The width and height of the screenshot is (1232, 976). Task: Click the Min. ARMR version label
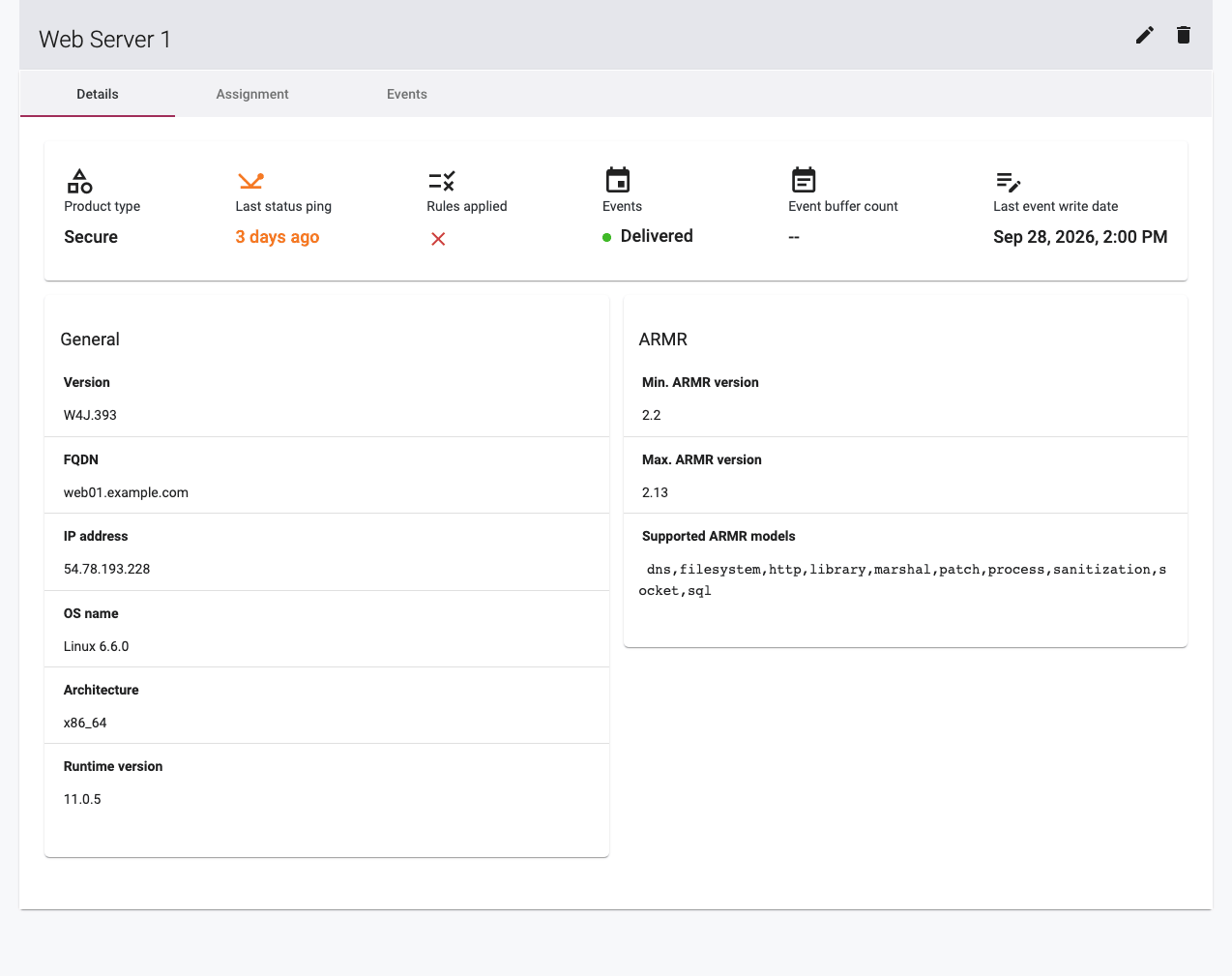click(x=700, y=382)
